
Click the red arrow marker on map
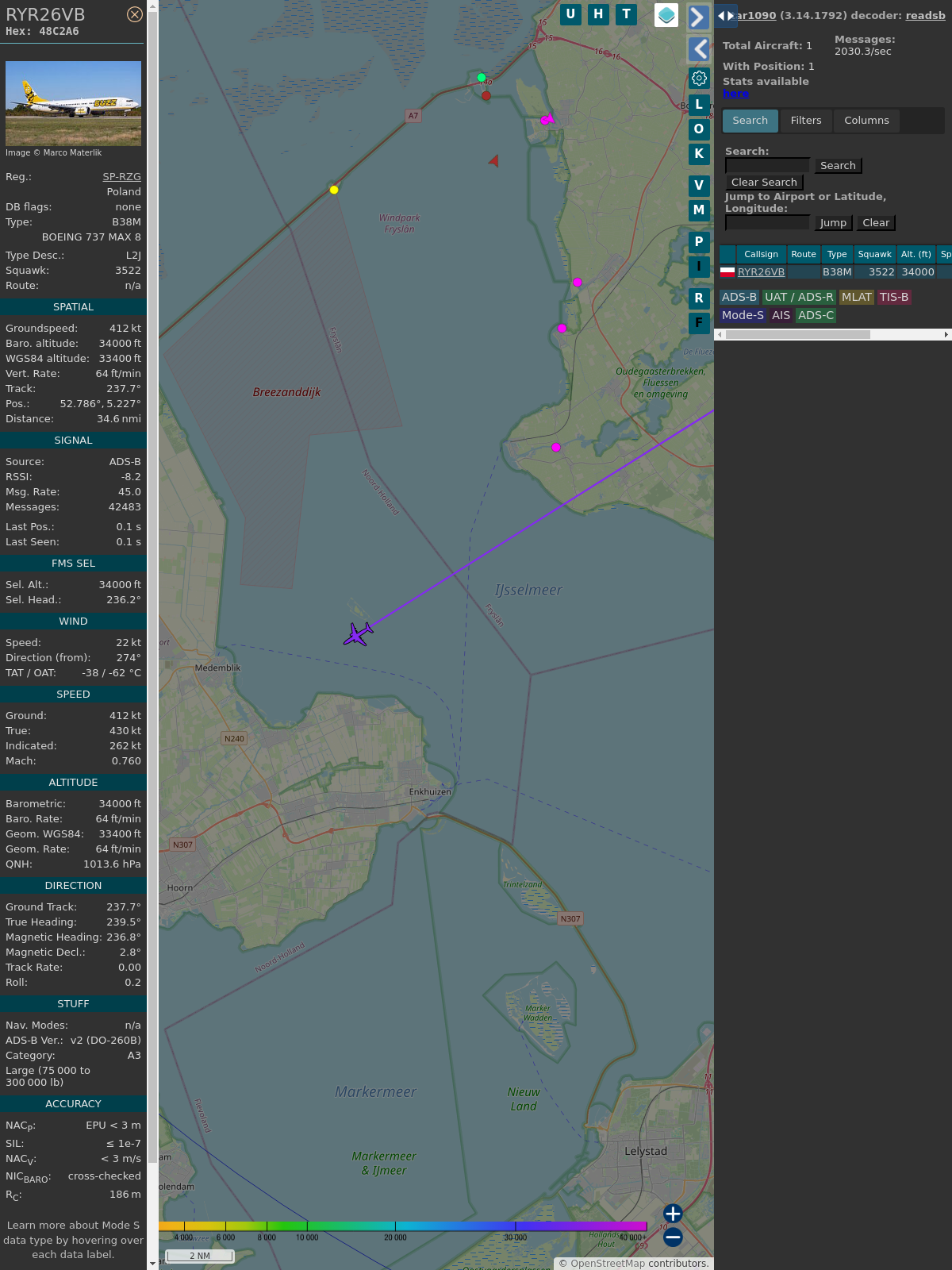click(x=493, y=161)
